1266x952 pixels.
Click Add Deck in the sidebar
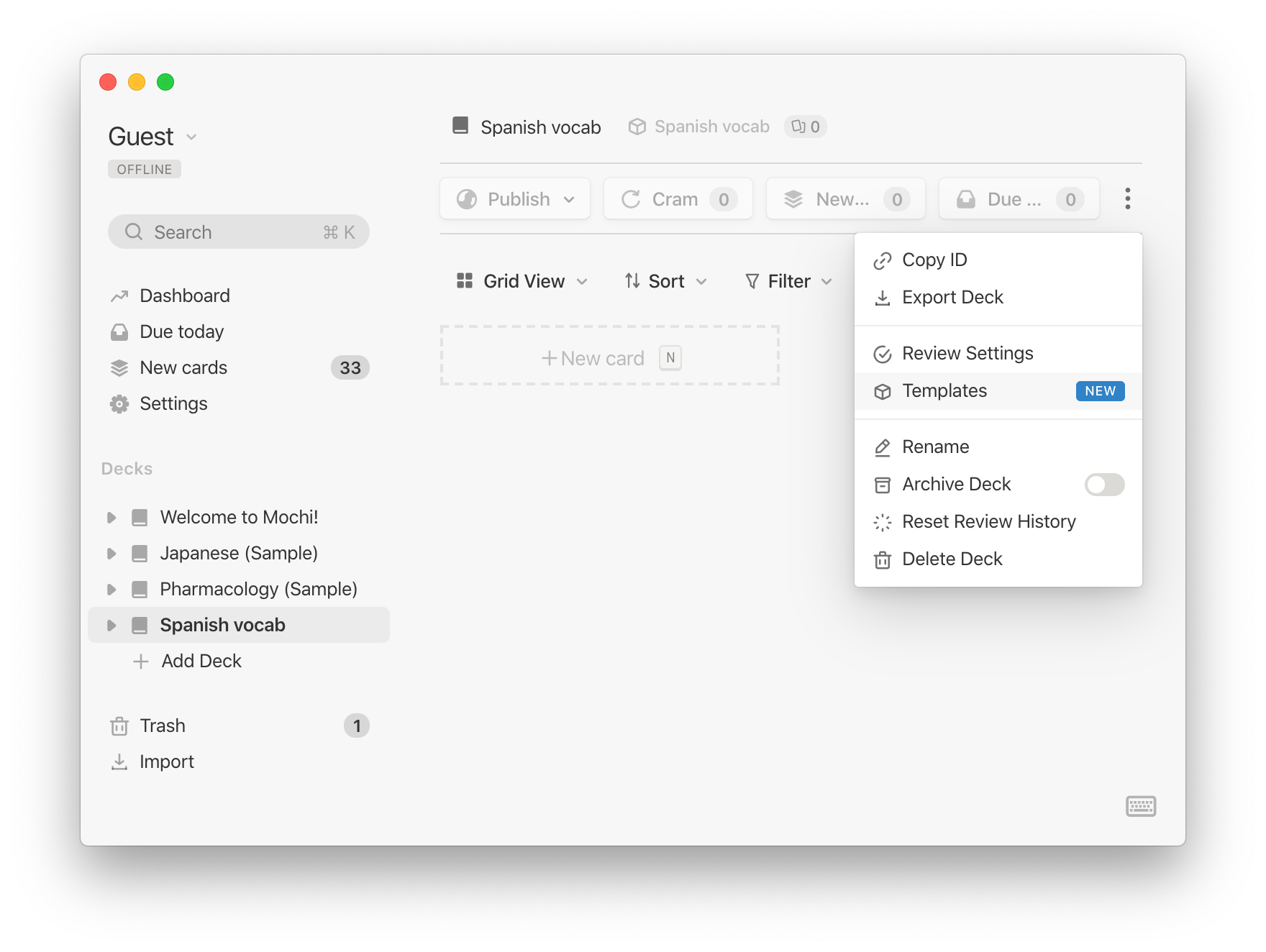tap(201, 661)
